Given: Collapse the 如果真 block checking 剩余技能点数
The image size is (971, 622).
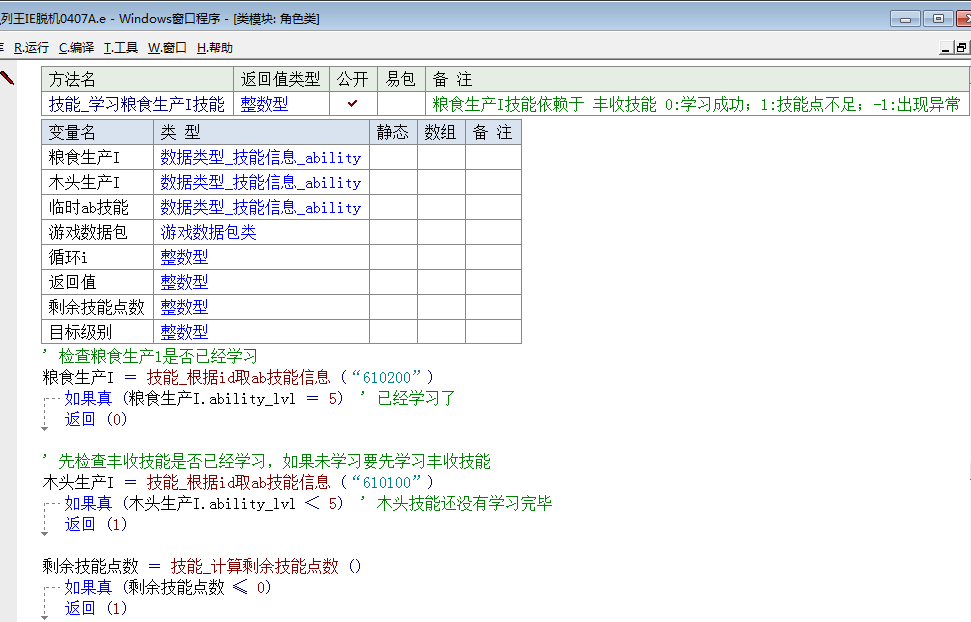Looking at the screenshot, I should (46, 588).
